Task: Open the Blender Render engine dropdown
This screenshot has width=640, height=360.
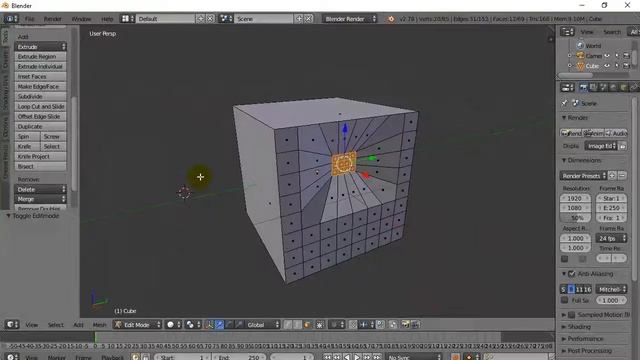Action: click(x=349, y=19)
